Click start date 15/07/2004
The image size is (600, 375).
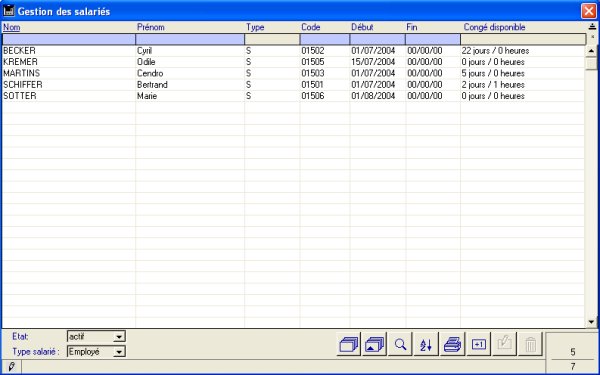(373, 62)
